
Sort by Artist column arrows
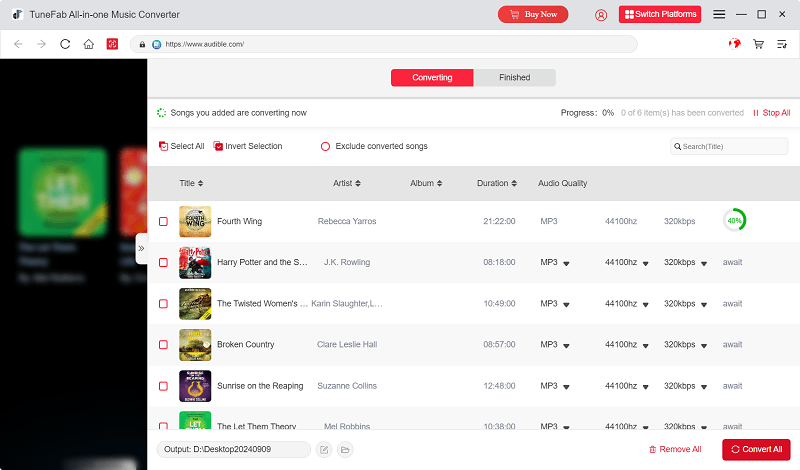coord(358,183)
